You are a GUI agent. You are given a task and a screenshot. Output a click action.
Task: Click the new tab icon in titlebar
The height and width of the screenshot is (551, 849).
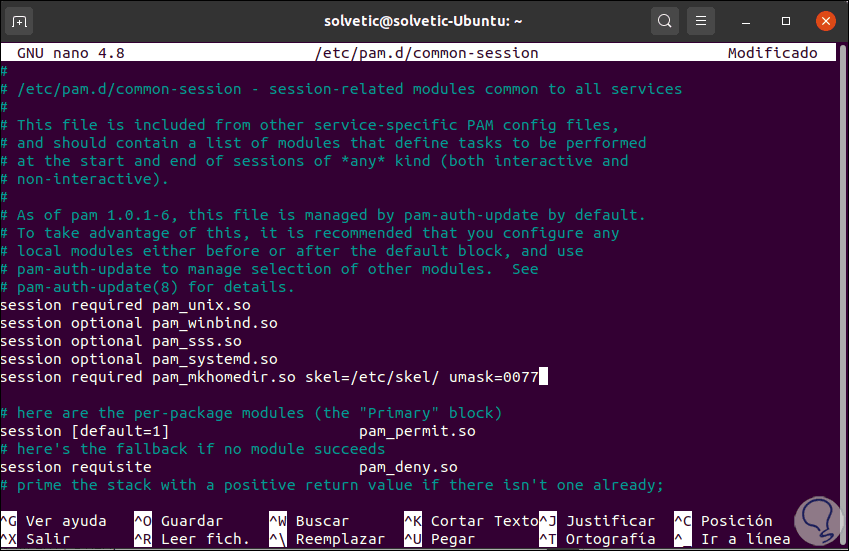pos(22,20)
